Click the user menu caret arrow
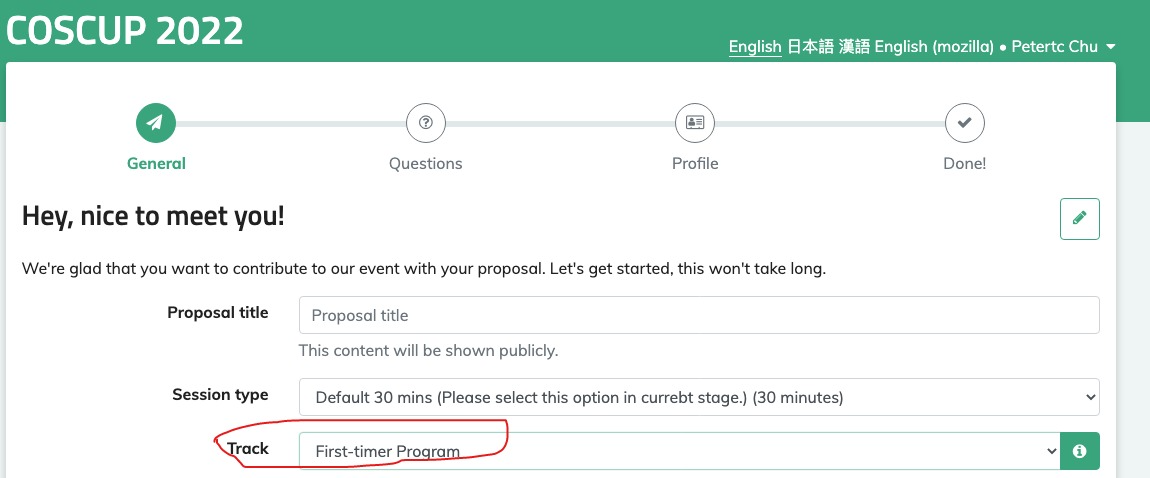Viewport: 1150px width, 478px height. (x=1110, y=47)
